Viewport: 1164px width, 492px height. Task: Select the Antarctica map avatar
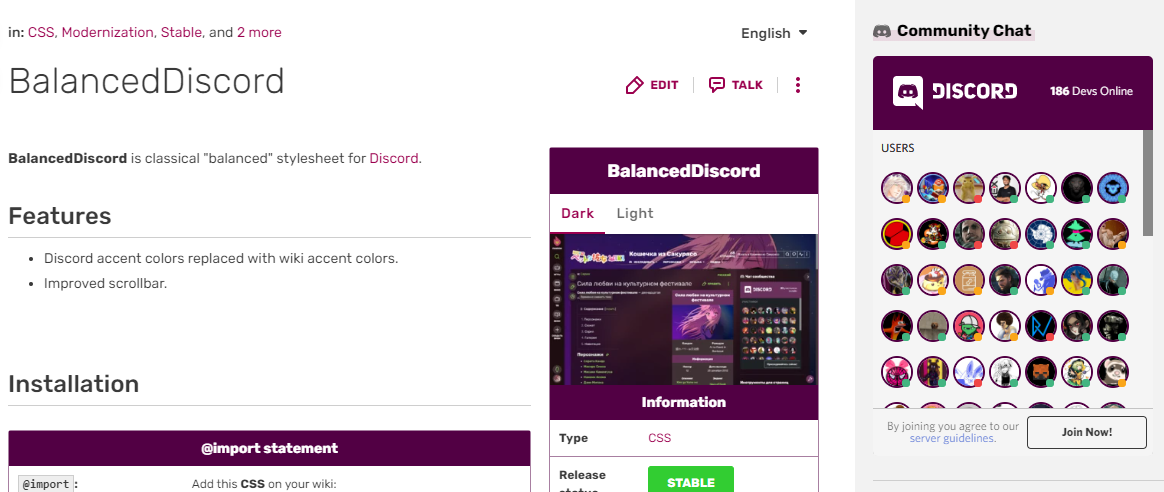coord(1041,234)
